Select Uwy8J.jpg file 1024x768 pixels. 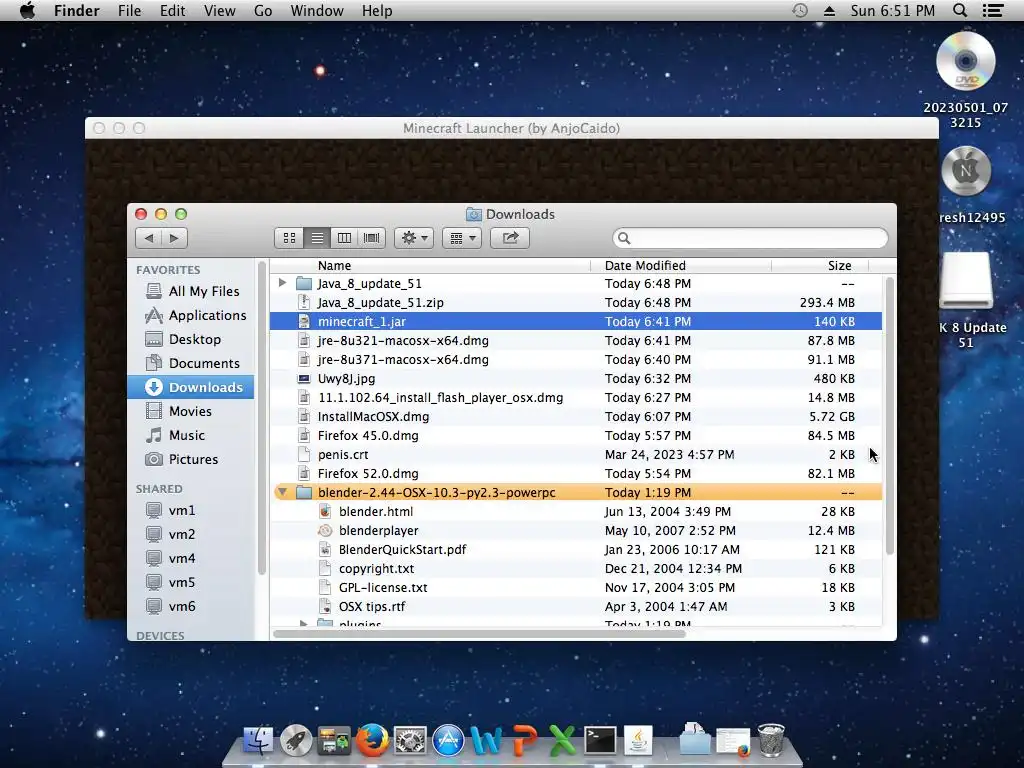click(x=576, y=378)
